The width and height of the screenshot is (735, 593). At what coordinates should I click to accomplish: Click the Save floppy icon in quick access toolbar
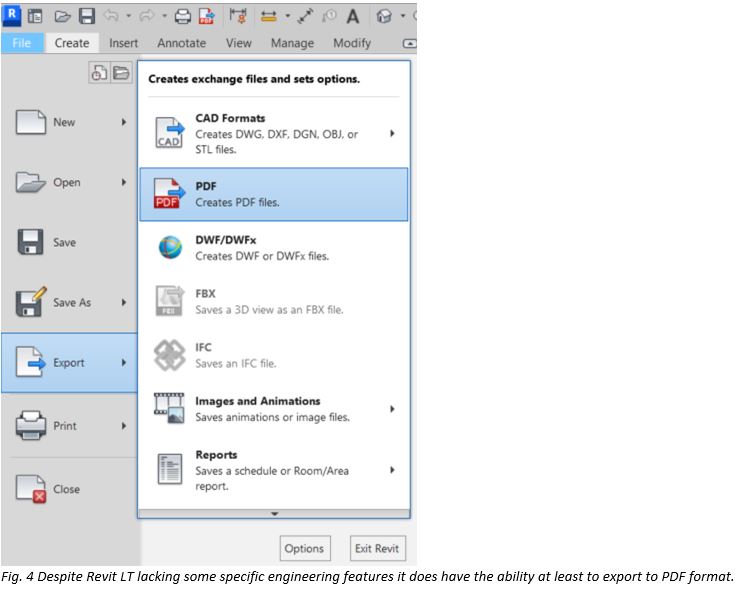click(x=87, y=16)
